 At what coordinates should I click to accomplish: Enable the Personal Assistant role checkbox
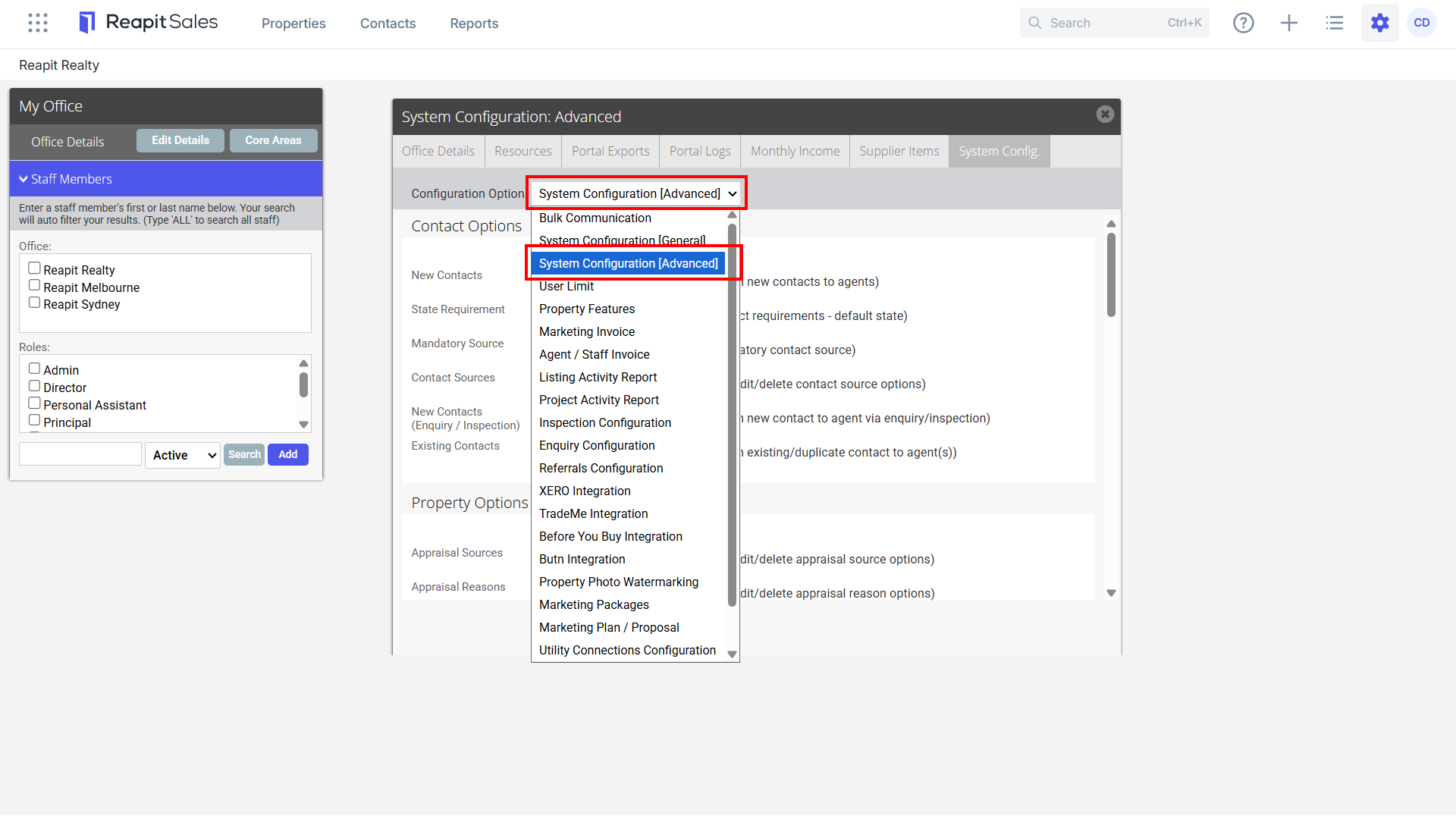[x=34, y=403]
